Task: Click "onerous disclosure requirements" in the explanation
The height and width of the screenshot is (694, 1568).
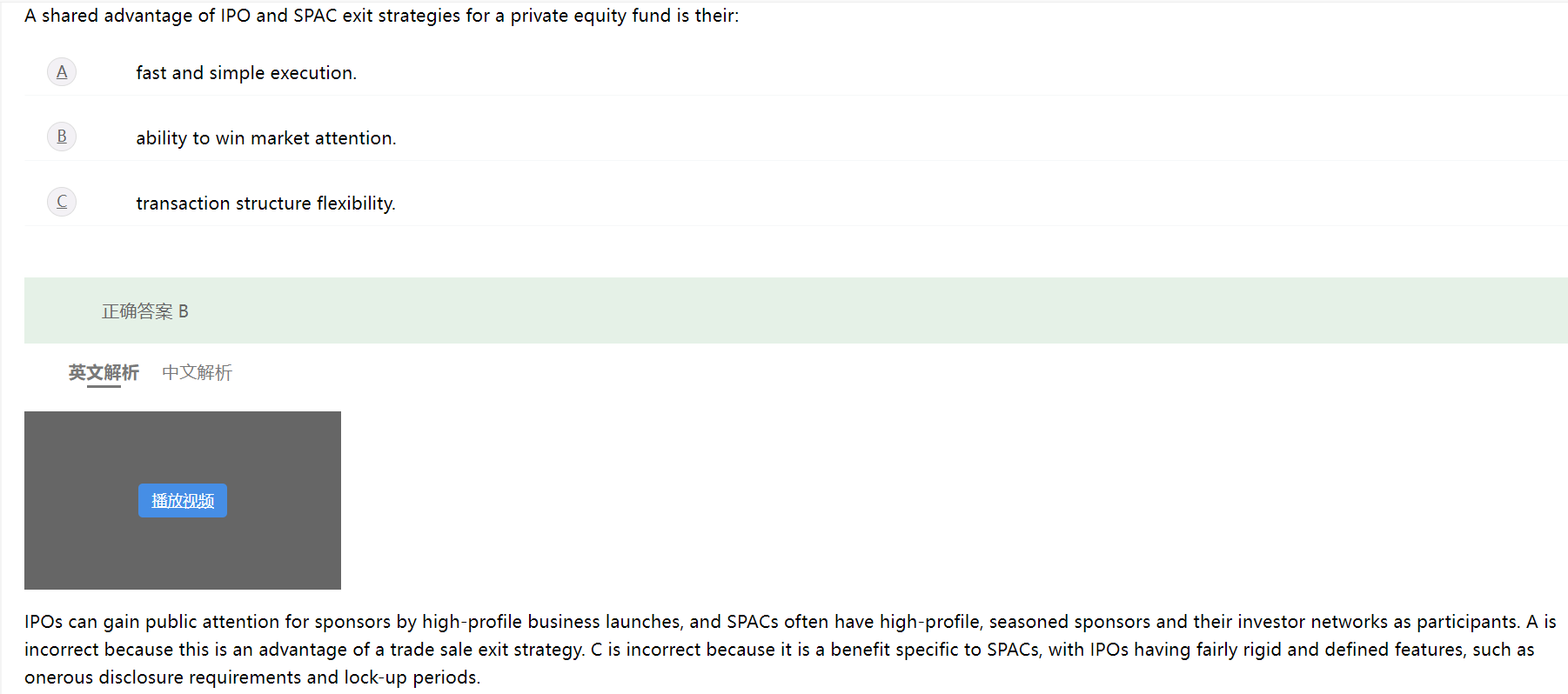Action: click(163, 677)
